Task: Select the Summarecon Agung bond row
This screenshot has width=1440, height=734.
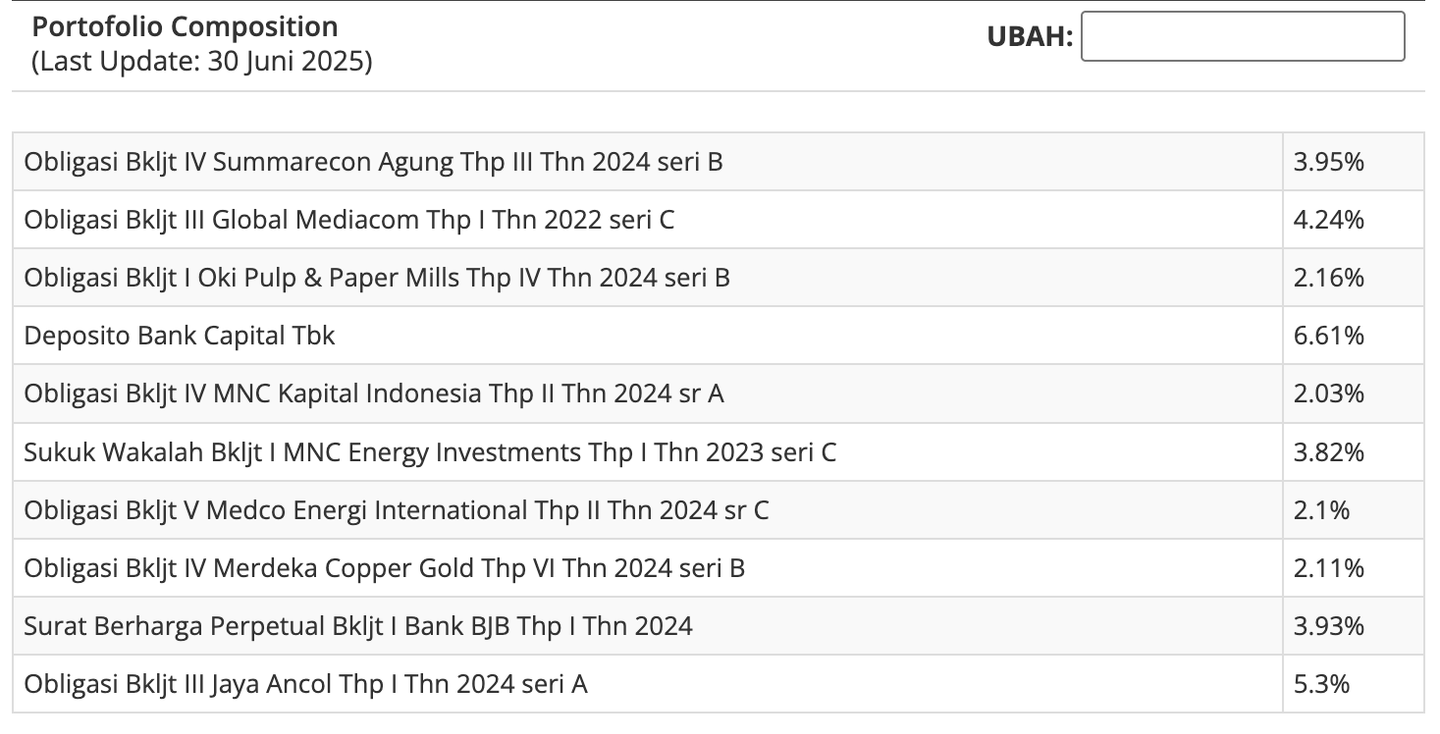Action: tap(373, 162)
